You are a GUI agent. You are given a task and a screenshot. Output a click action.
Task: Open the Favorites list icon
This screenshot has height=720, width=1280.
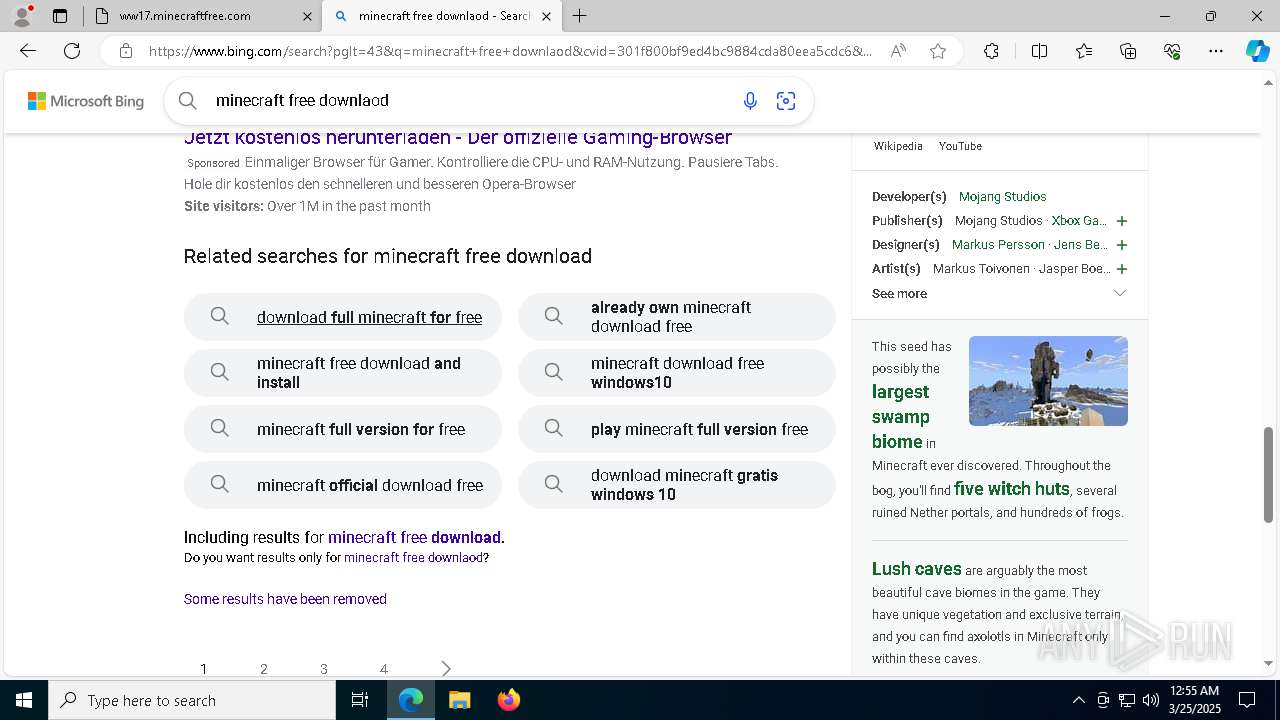pyautogui.click(x=1084, y=51)
